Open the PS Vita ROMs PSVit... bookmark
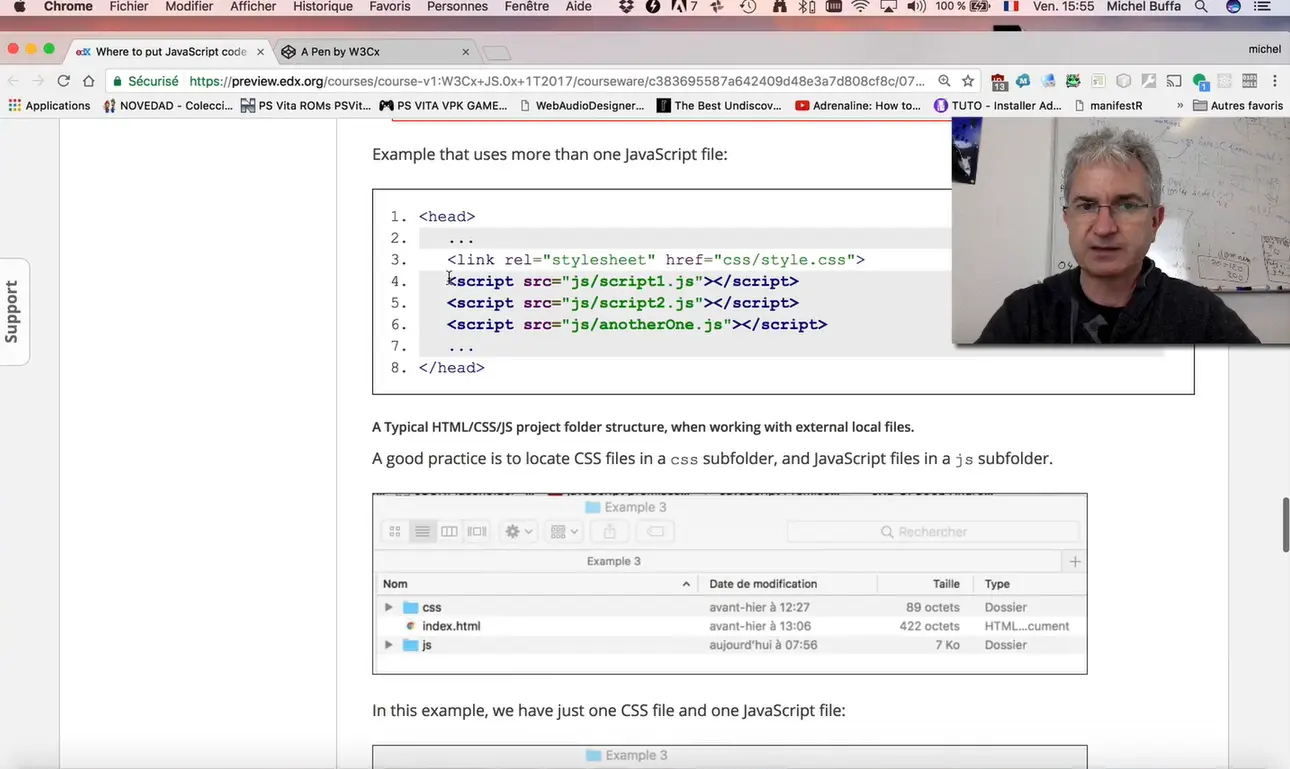1290x769 pixels. [x=307, y=105]
